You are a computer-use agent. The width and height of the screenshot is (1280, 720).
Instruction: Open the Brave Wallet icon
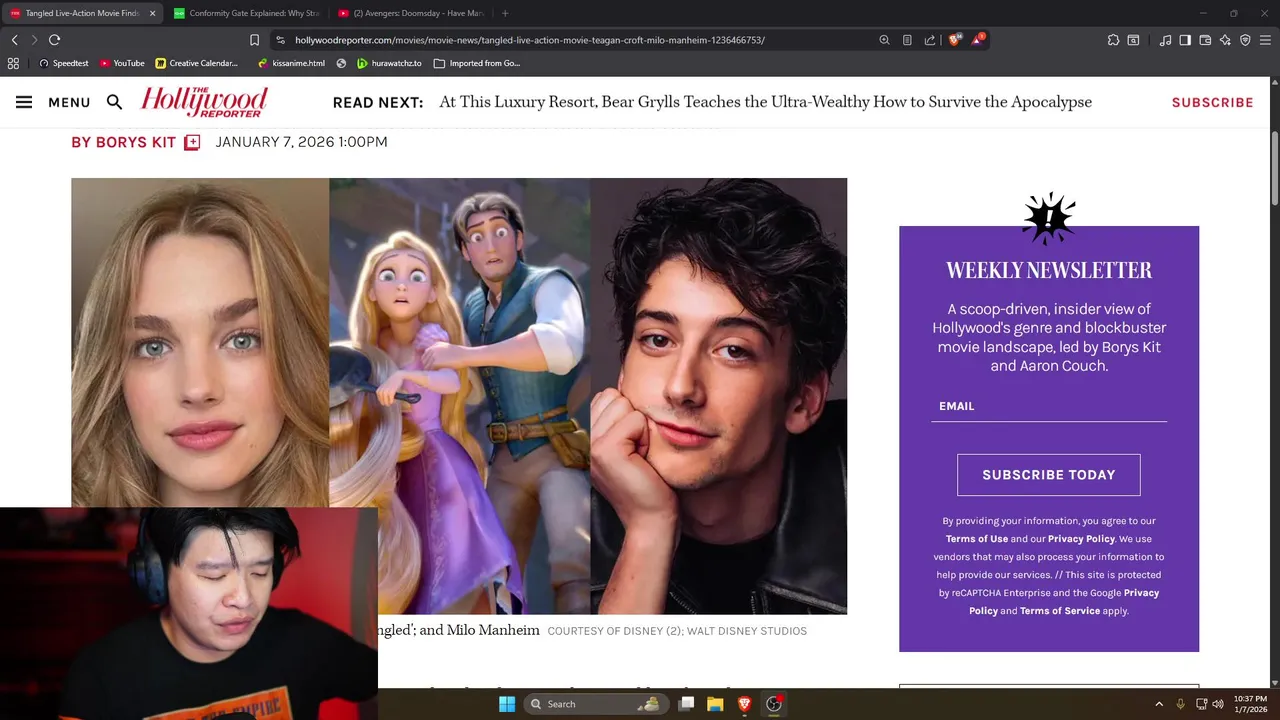click(x=1205, y=40)
